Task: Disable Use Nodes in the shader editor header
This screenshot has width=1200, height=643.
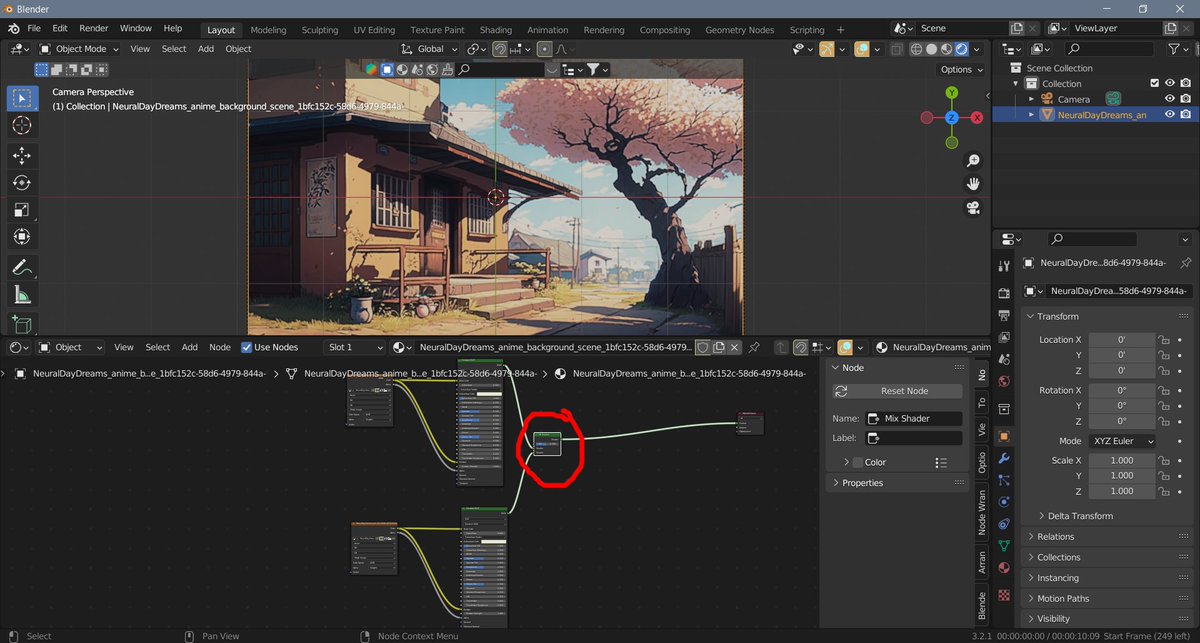Action: click(x=245, y=347)
